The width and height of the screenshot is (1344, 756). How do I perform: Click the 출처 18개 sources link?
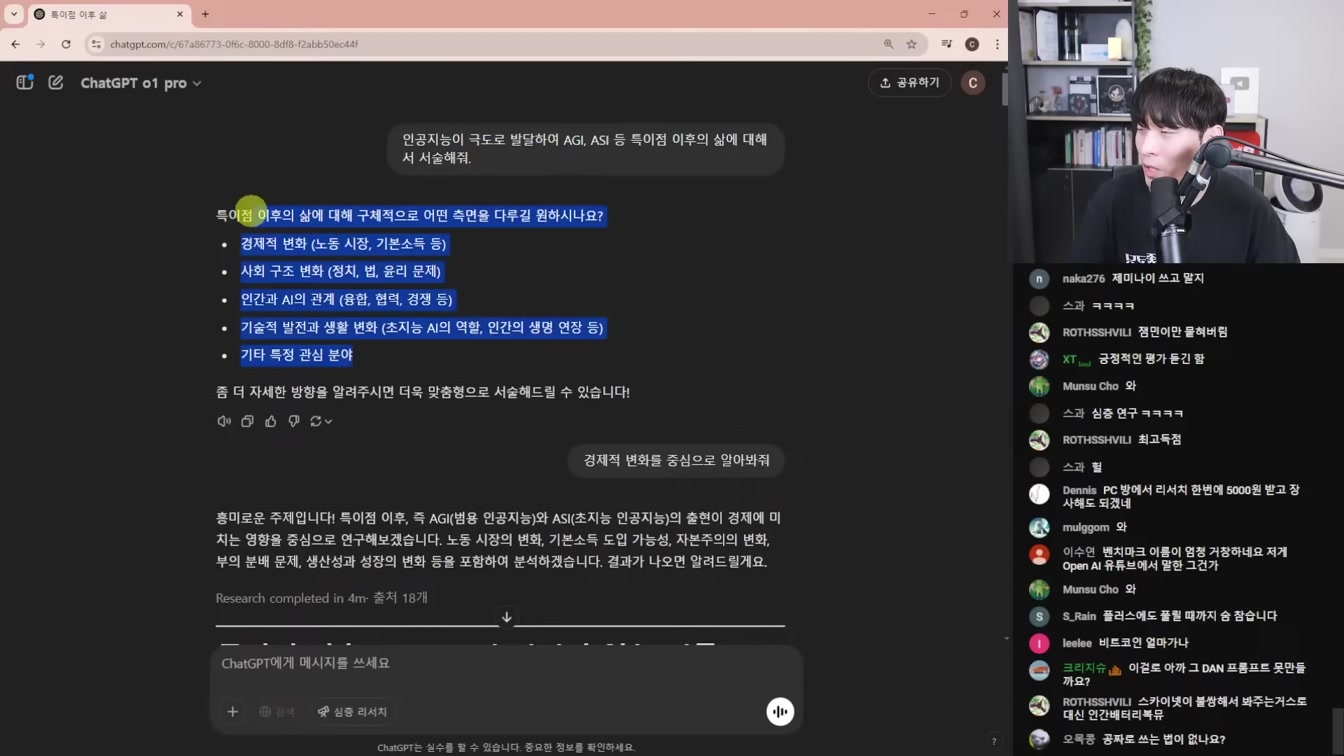coord(400,598)
